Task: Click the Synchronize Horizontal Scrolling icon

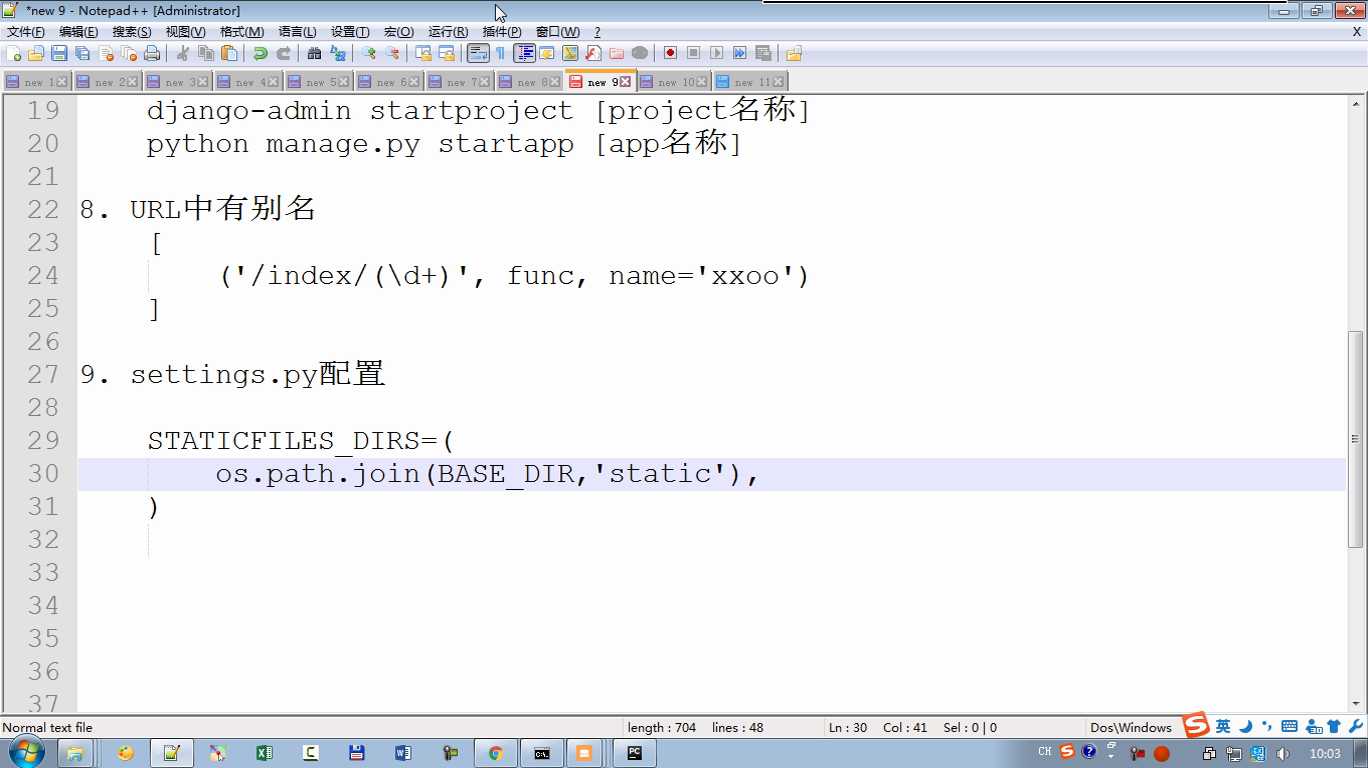Action: [x=446, y=53]
